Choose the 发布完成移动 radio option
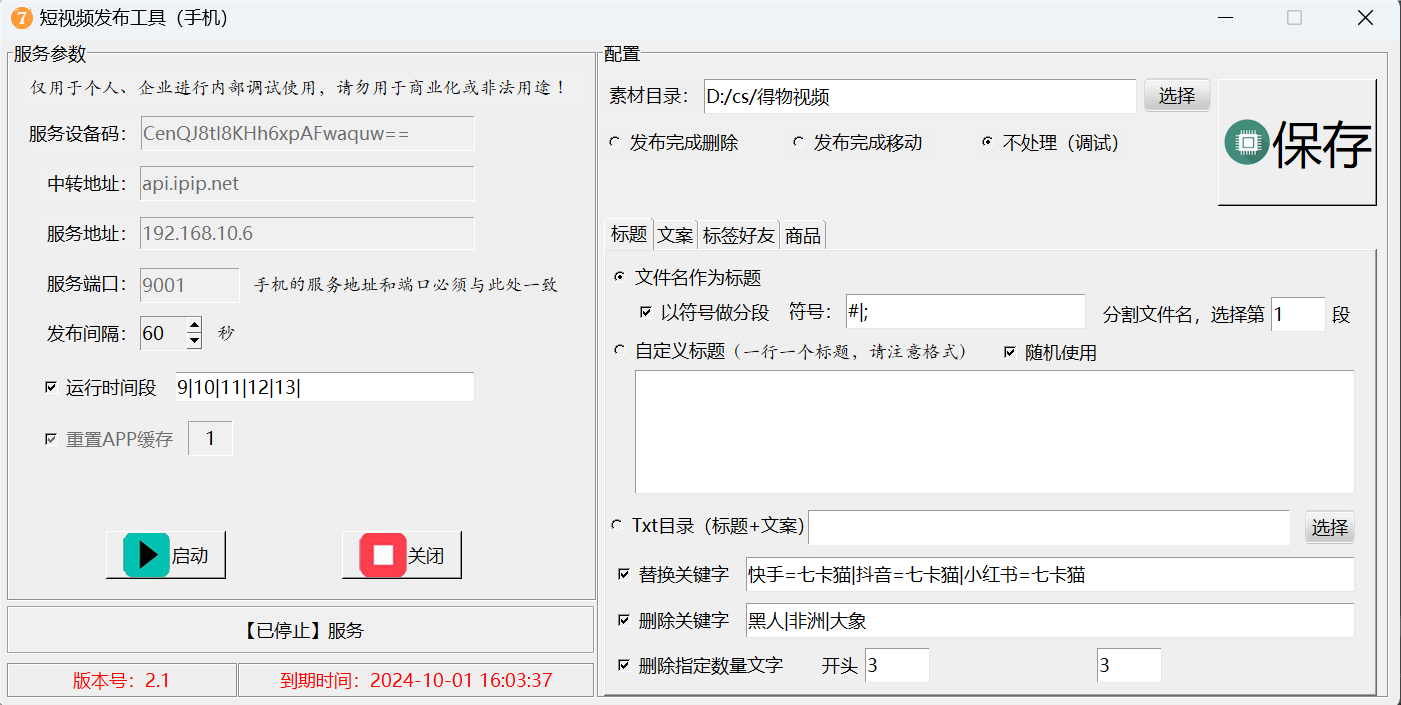Screen dimensions: 1401x705 click(x=798, y=143)
